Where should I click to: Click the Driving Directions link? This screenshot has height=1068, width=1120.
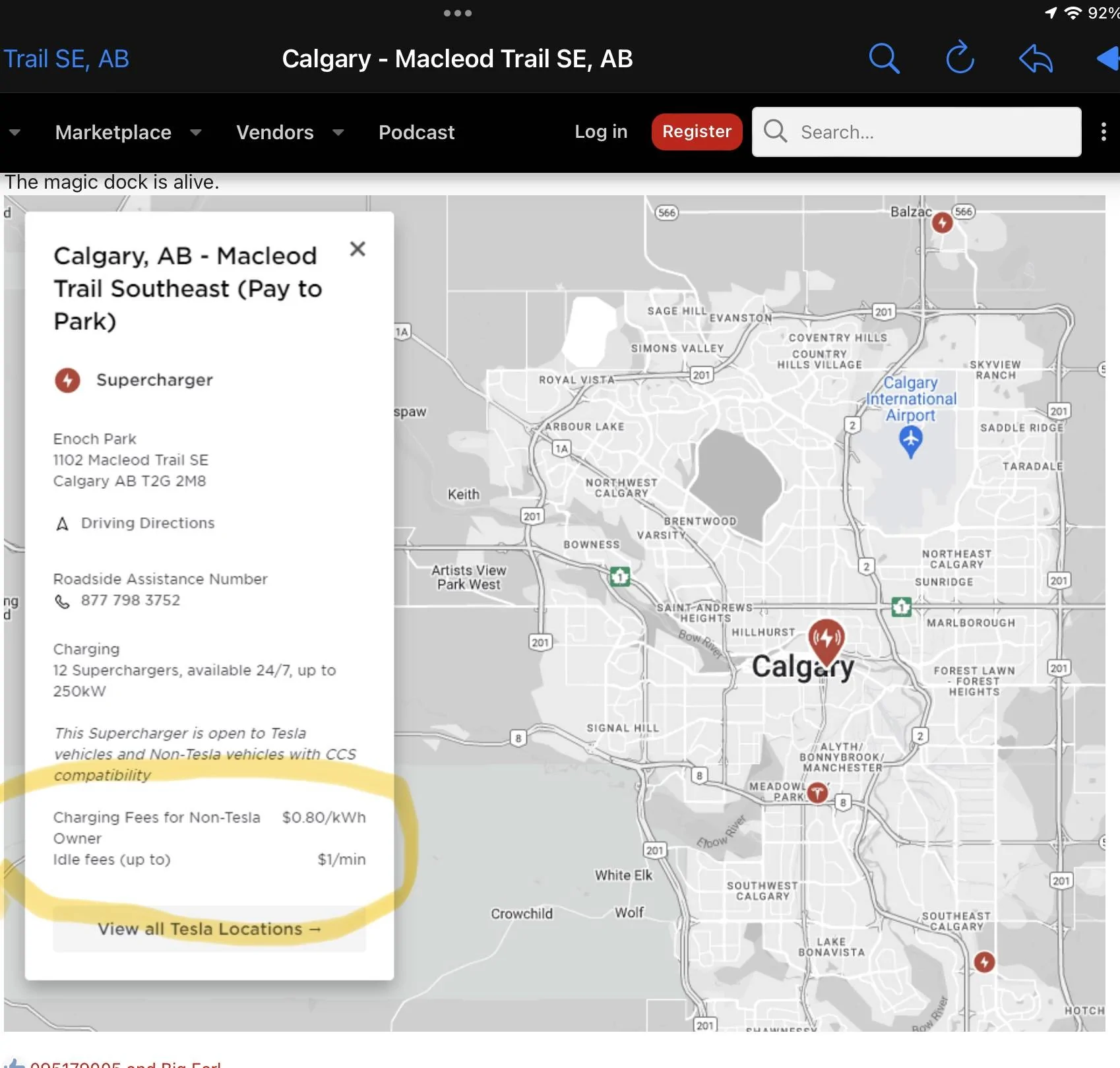148,523
